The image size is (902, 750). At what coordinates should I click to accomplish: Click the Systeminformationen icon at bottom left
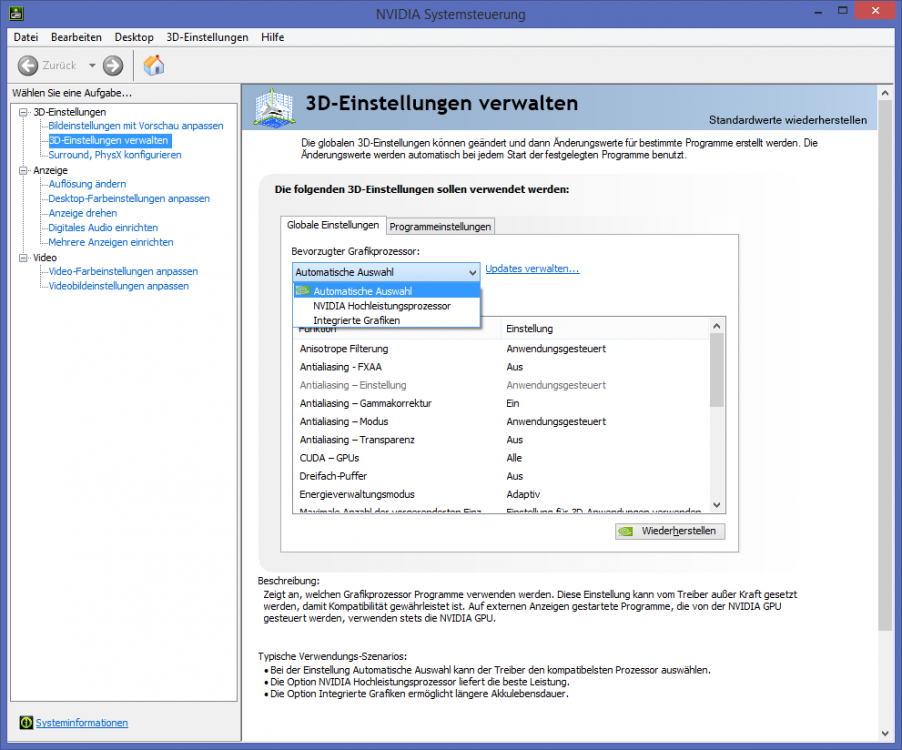pyautogui.click(x=25, y=723)
